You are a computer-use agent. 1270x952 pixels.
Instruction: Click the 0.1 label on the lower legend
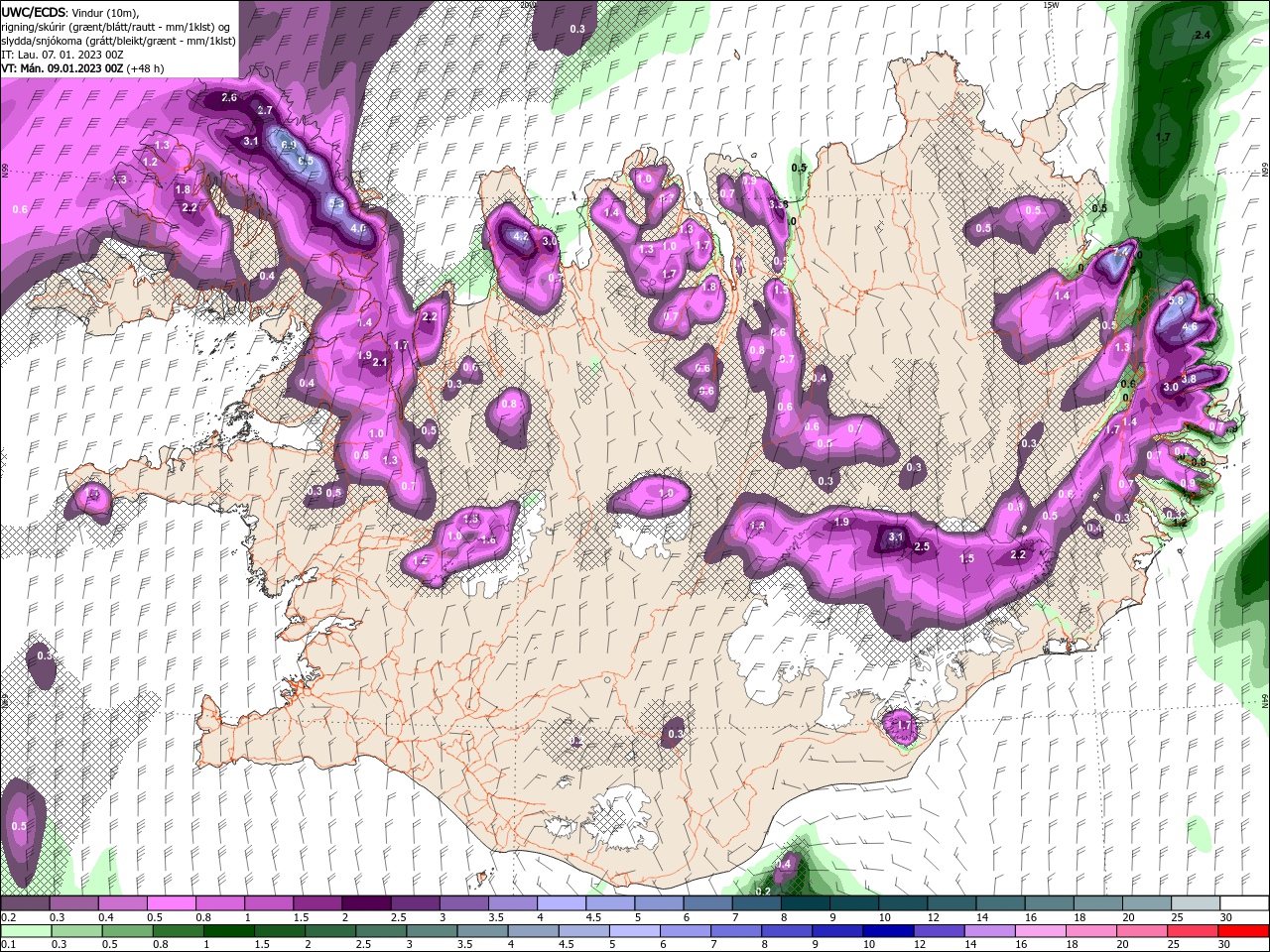coord(7,945)
